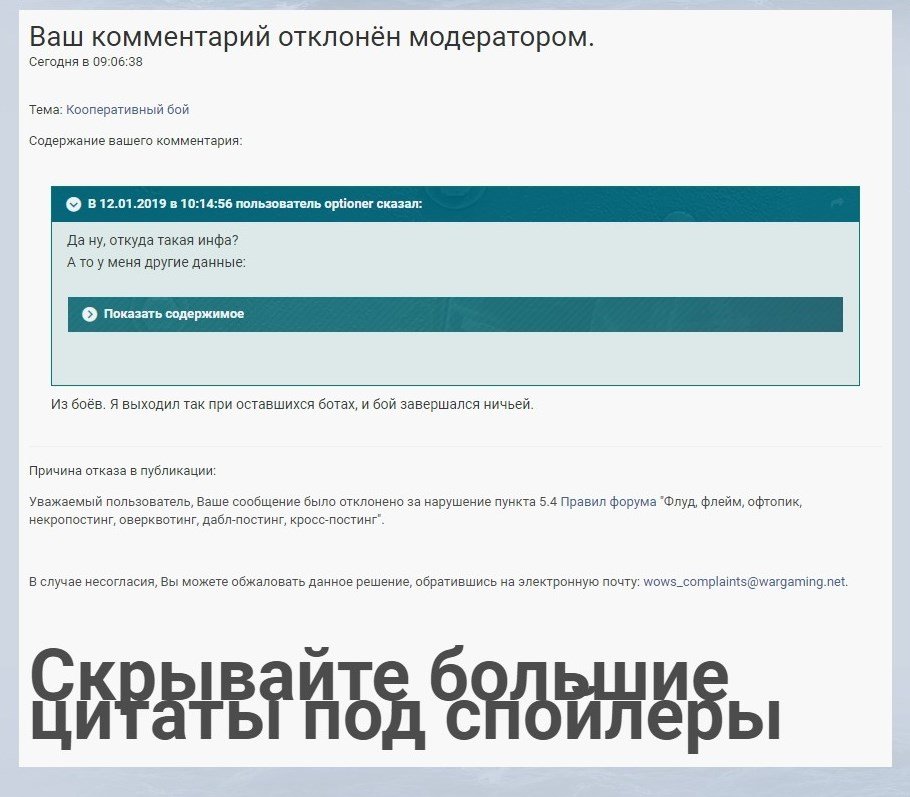Open the Правил форума link
Screen dimensions: 910x797
pyautogui.click(x=608, y=502)
